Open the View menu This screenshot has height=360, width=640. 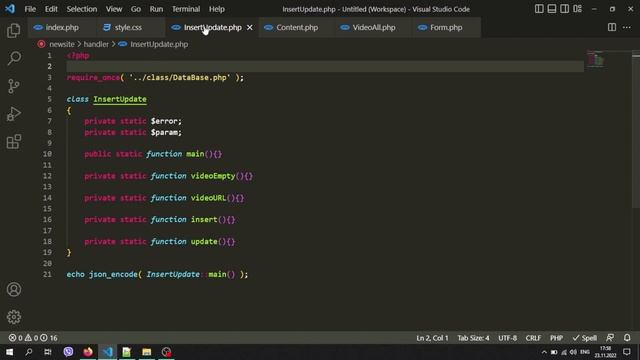(113, 9)
